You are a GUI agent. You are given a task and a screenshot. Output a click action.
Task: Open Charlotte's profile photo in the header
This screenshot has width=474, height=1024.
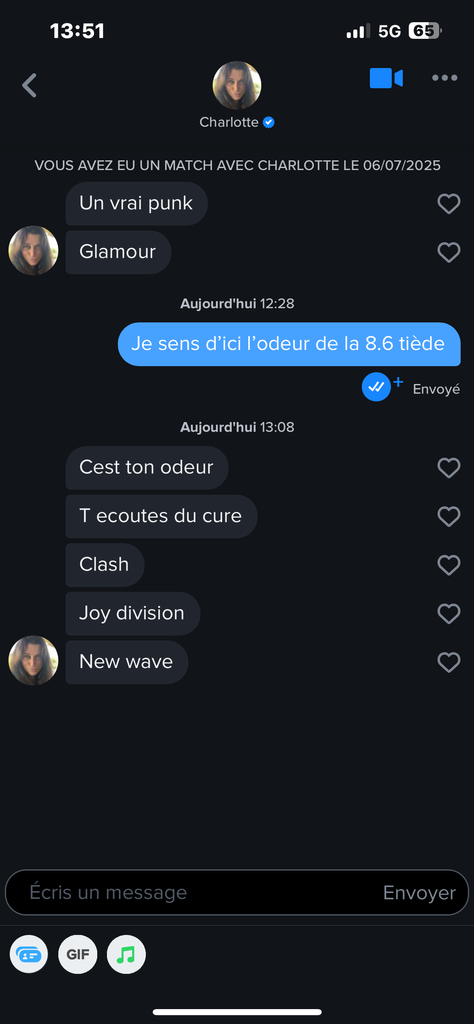coord(237,86)
